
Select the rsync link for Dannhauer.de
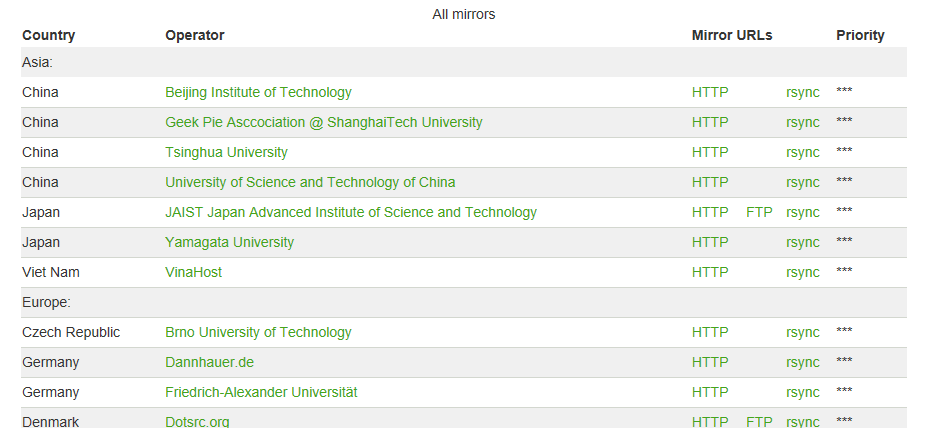tap(803, 363)
